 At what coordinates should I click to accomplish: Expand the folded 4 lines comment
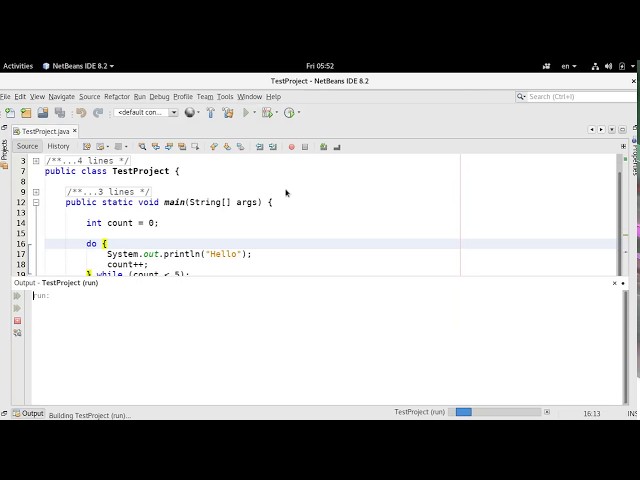point(36,161)
